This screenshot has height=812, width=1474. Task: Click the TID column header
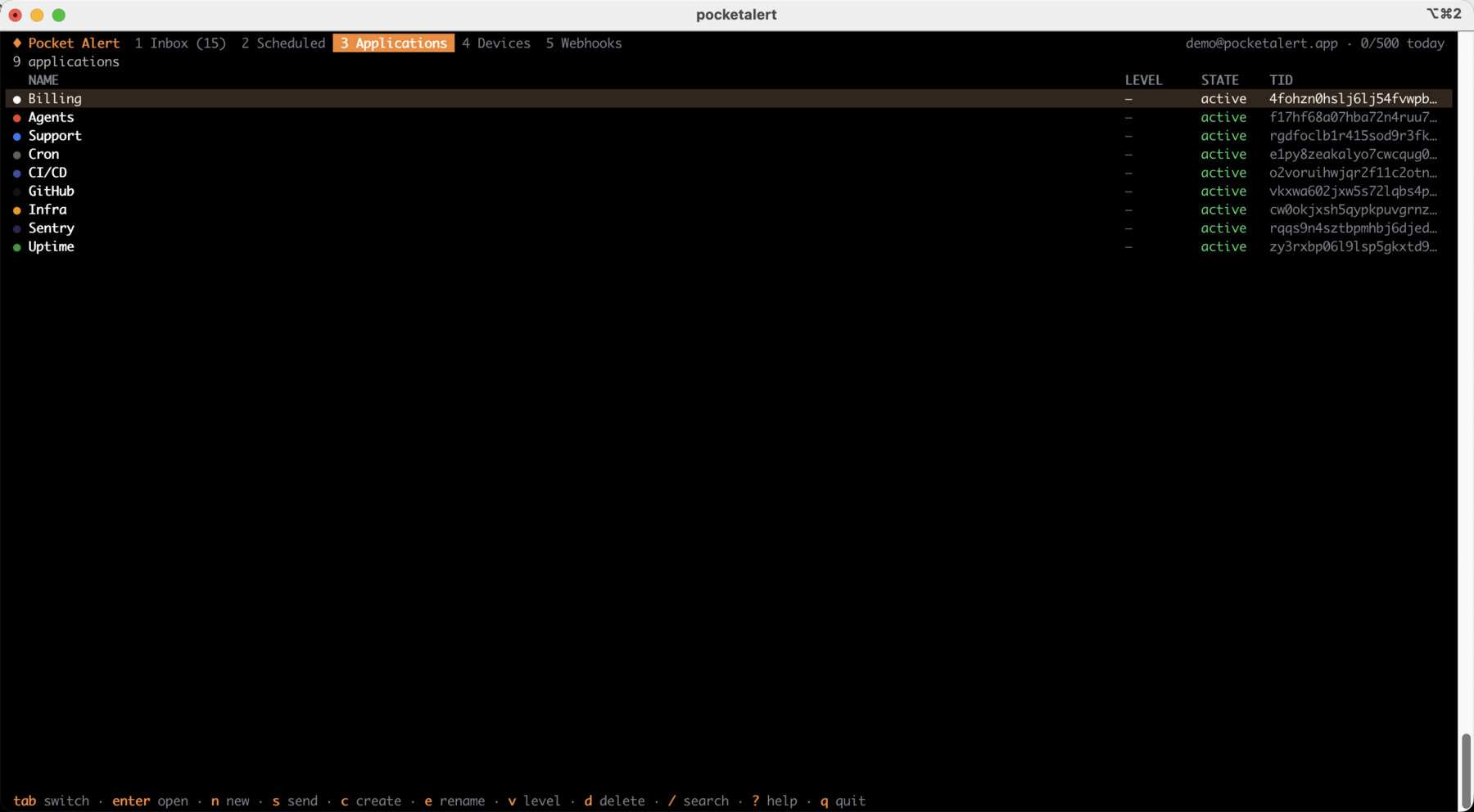(x=1281, y=80)
